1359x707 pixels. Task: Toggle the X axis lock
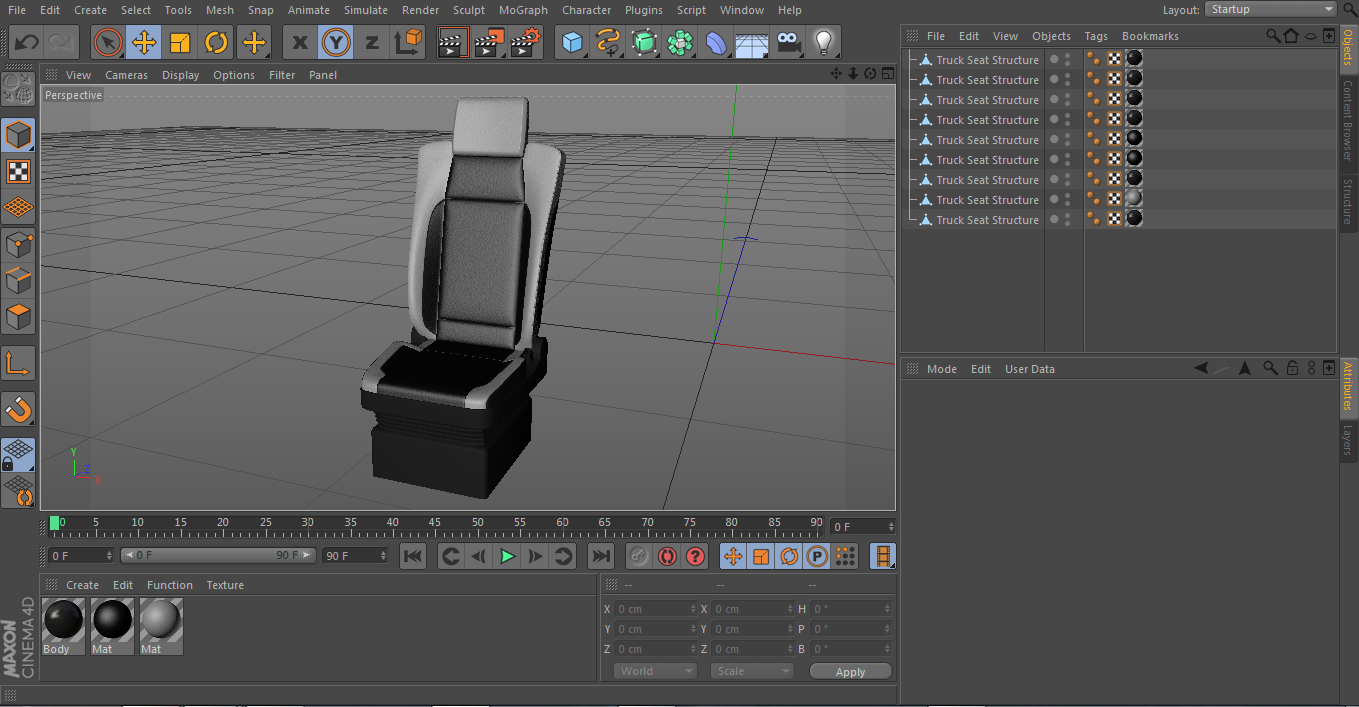(299, 43)
